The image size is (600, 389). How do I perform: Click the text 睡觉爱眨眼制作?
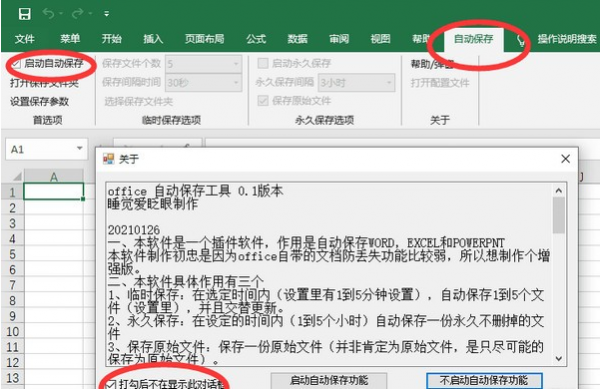[153, 204]
